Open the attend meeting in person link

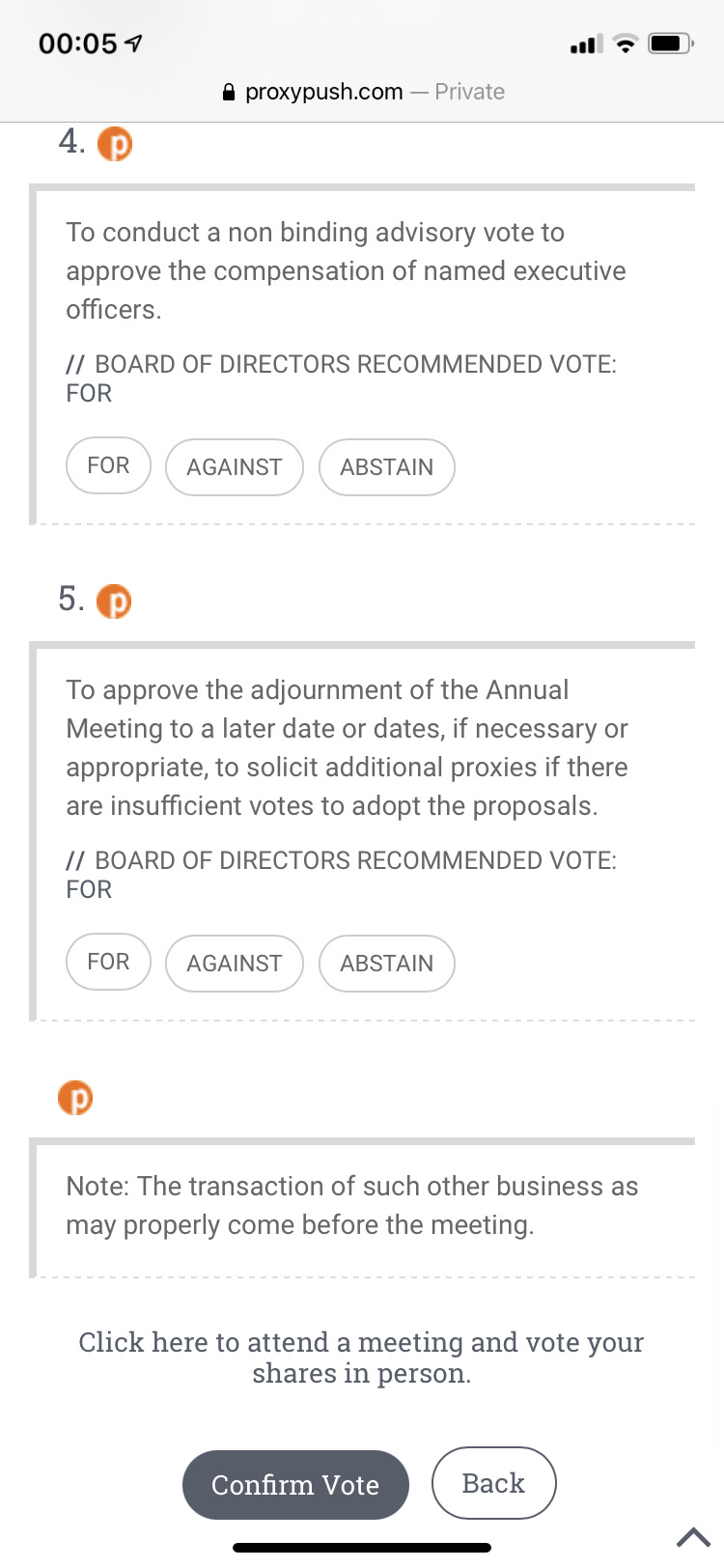click(x=361, y=1358)
